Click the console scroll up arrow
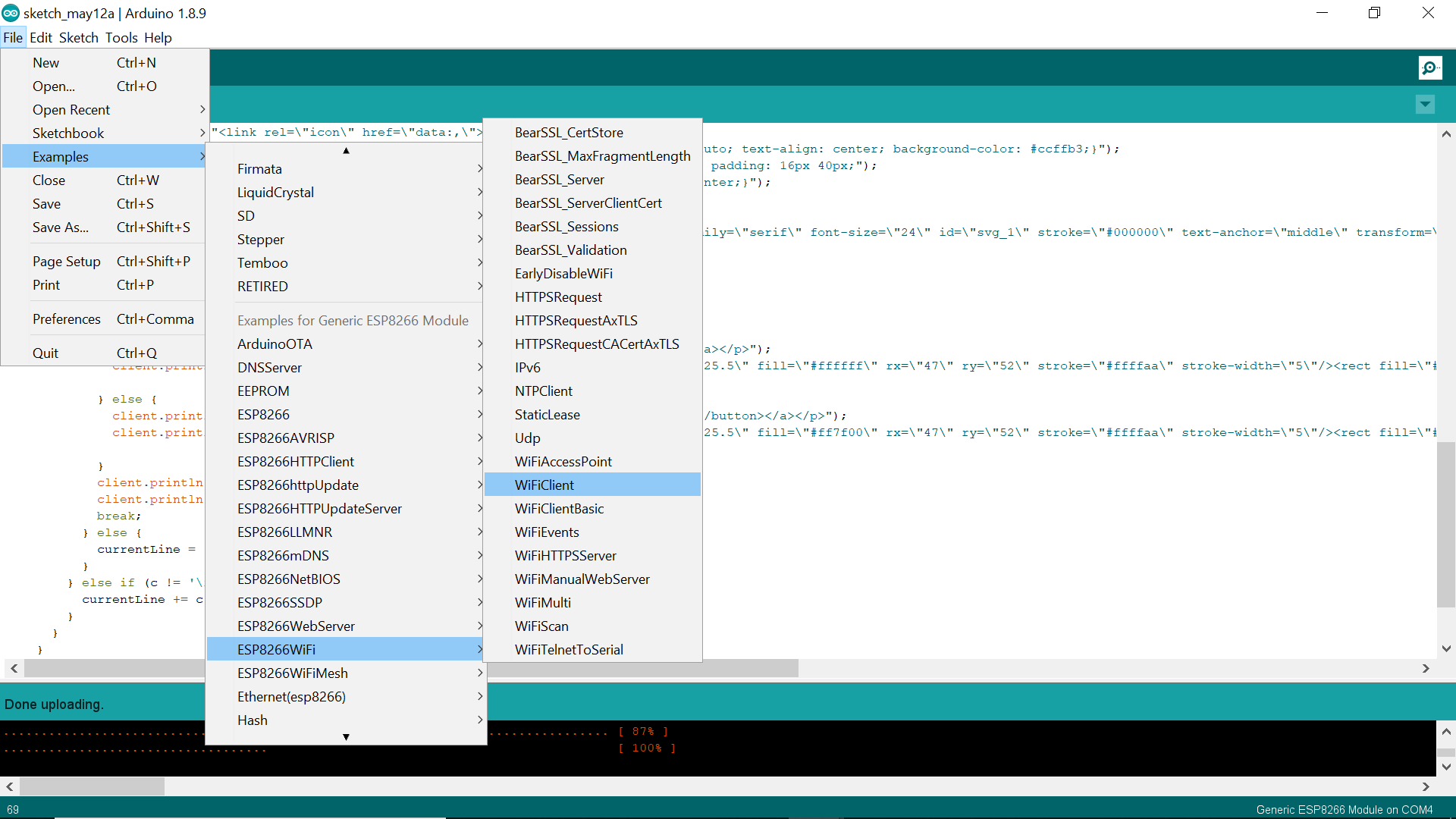The image size is (1456, 819). 1446,732
